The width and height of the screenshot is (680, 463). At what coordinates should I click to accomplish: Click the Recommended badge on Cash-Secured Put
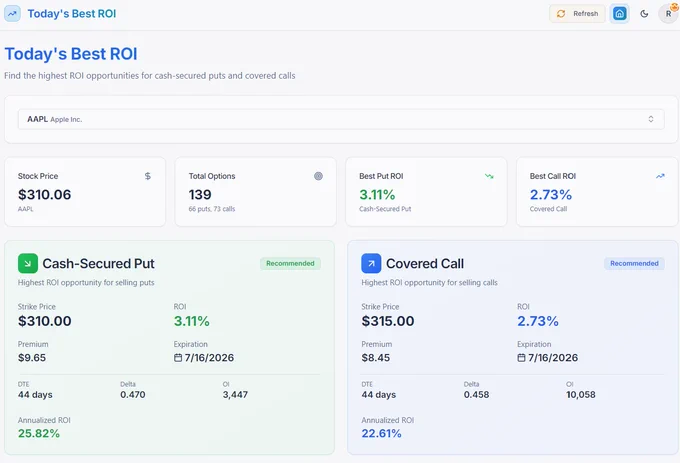pos(290,264)
